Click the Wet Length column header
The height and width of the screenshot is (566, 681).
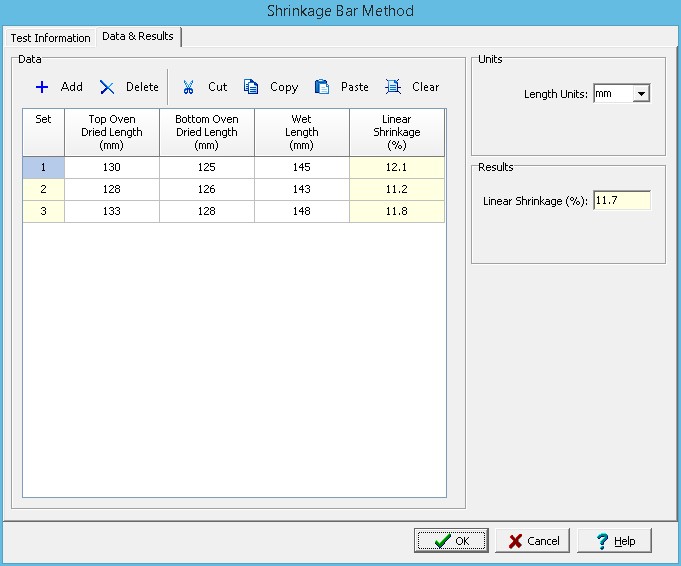302,132
